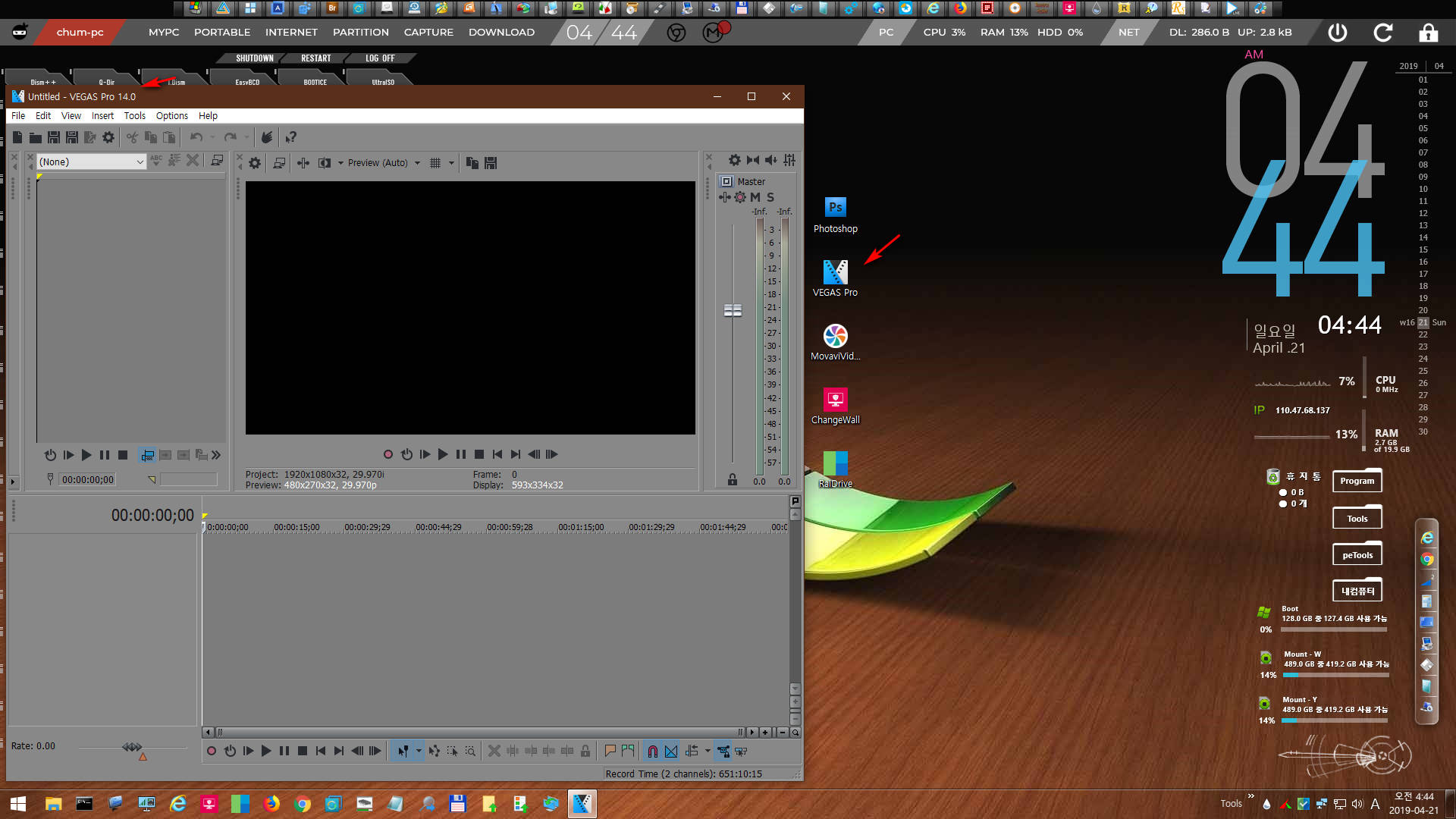Select the Envelope Edit Tool

point(434,752)
